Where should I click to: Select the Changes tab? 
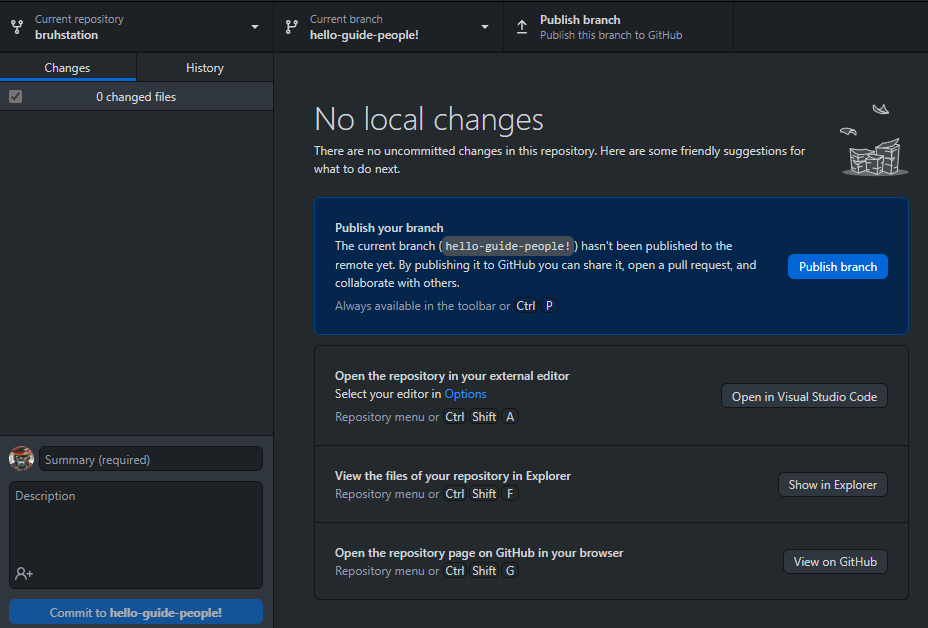(x=67, y=67)
